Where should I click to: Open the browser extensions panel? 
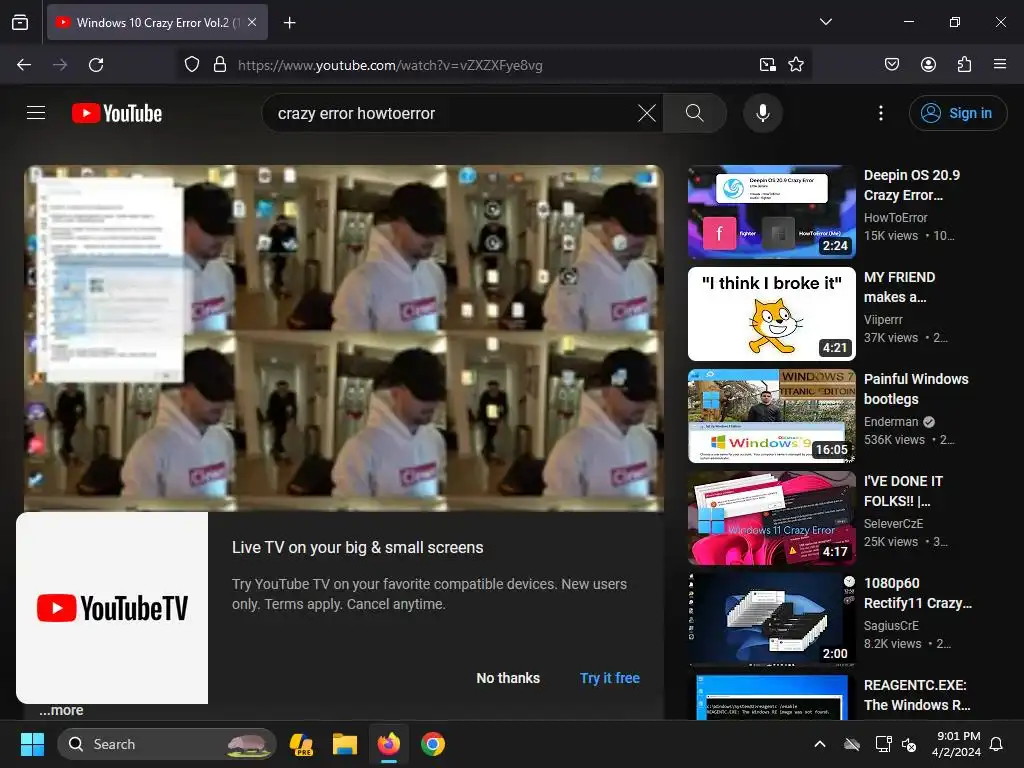point(964,65)
